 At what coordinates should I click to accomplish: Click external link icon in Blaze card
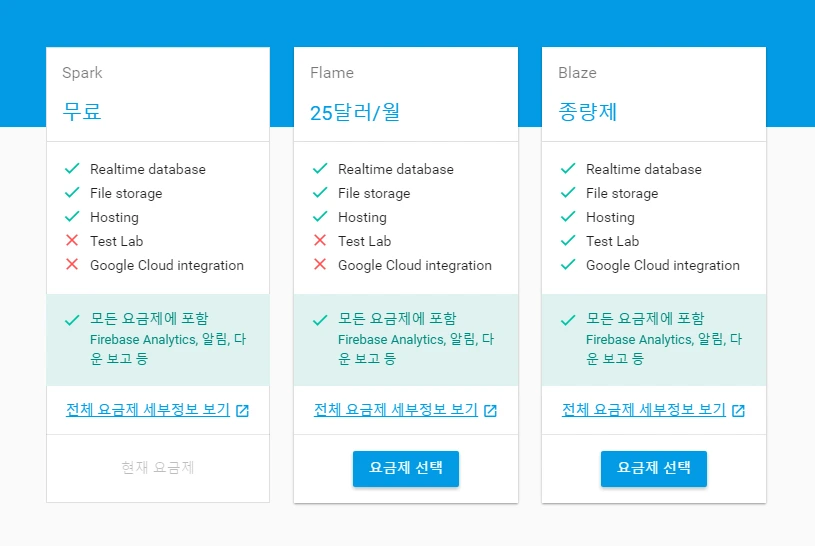[738, 411]
